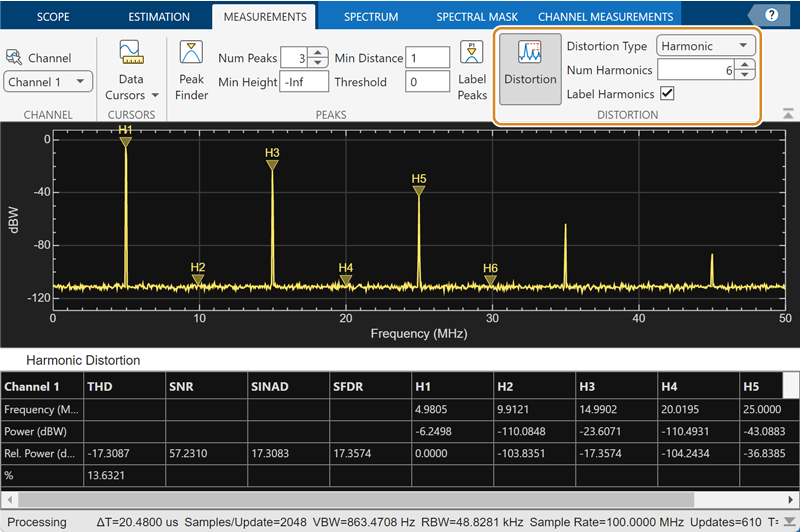The height and width of the screenshot is (532, 801).
Task: Select SINAD value 17.3083 cell
Action: coord(289,453)
